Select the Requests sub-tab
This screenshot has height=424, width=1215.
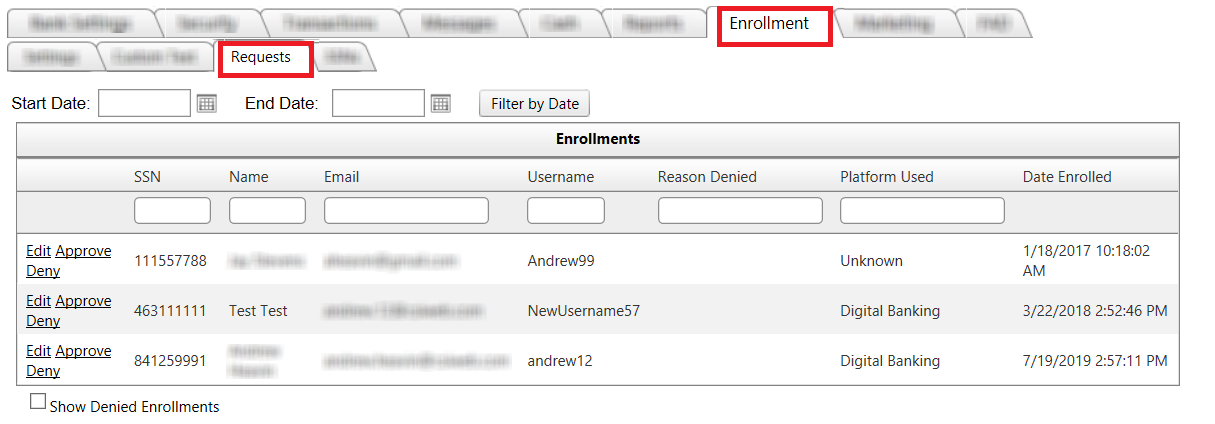[261, 58]
